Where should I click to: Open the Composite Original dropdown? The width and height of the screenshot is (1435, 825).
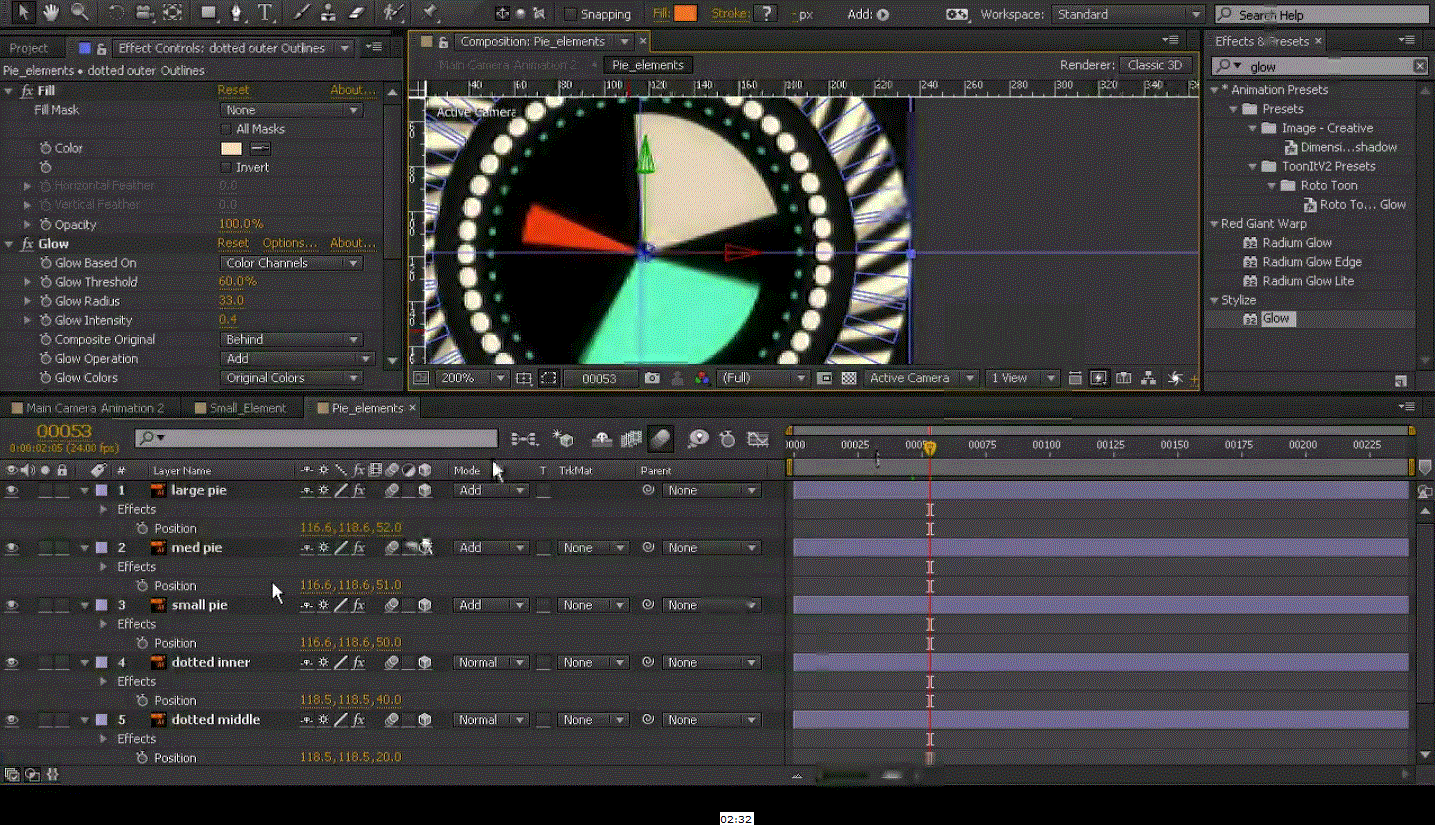[x=291, y=340]
